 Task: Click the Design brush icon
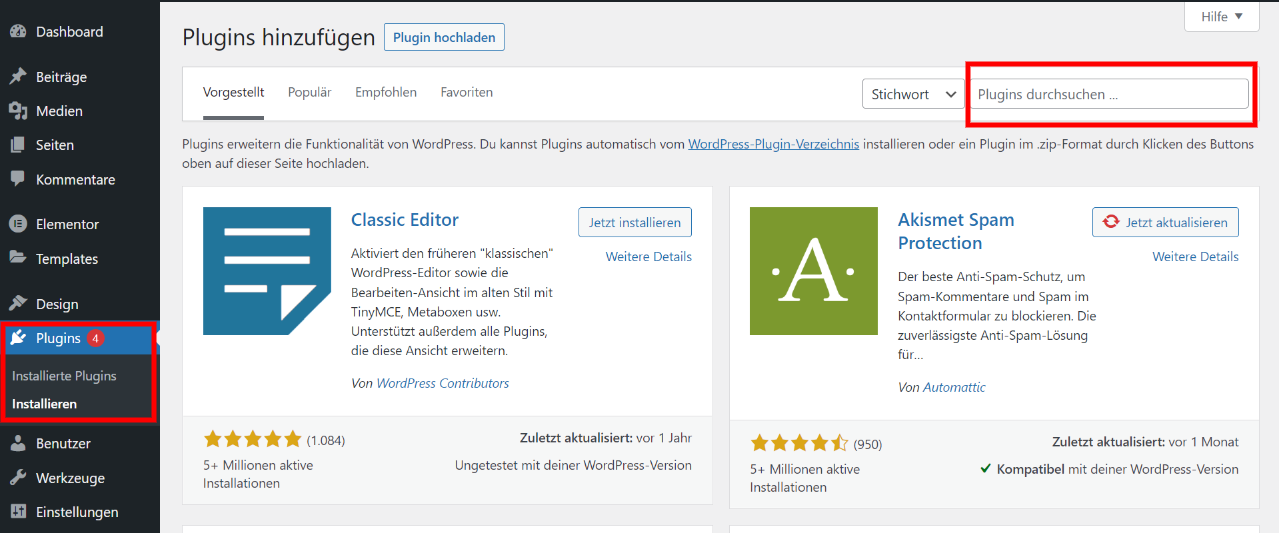point(18,304)
